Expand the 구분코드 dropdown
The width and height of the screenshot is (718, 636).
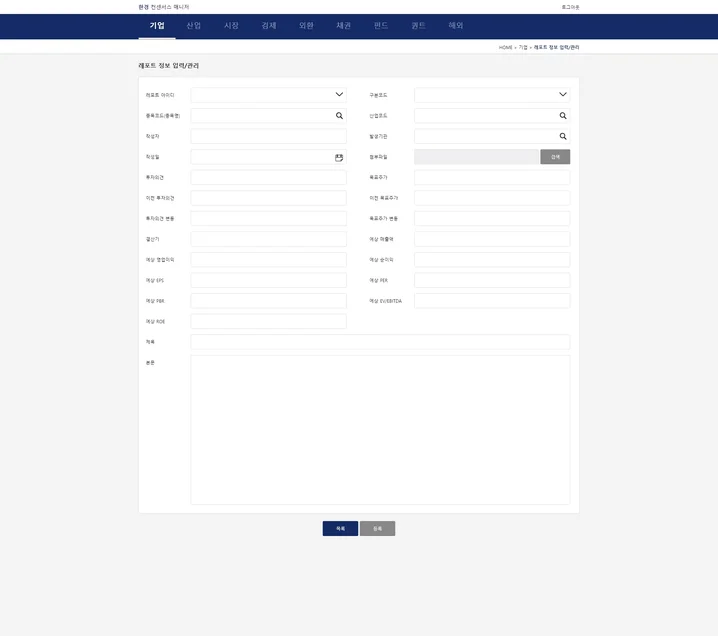pyautogui.click(x=563, y=95)
